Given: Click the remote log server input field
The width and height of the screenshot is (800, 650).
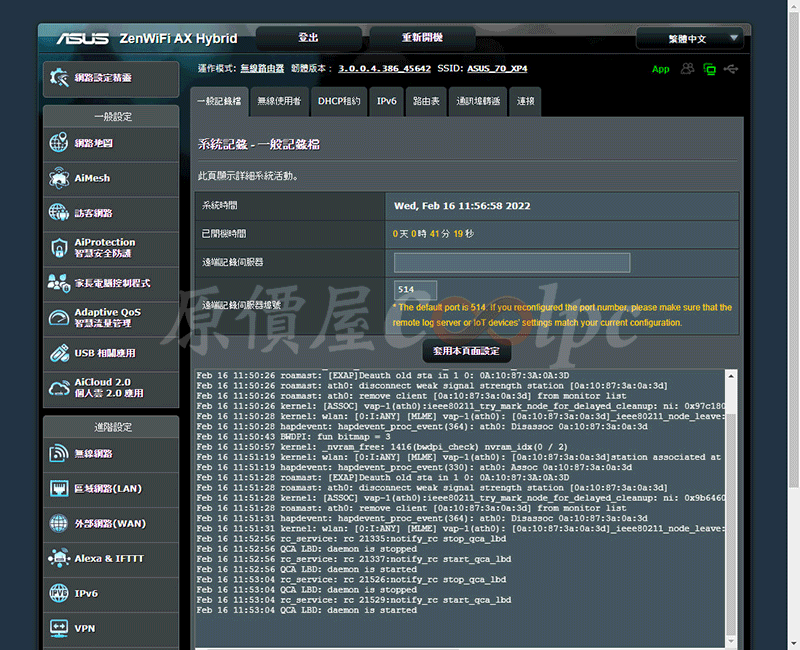Looking at the screenshot, I should (512, 262).
